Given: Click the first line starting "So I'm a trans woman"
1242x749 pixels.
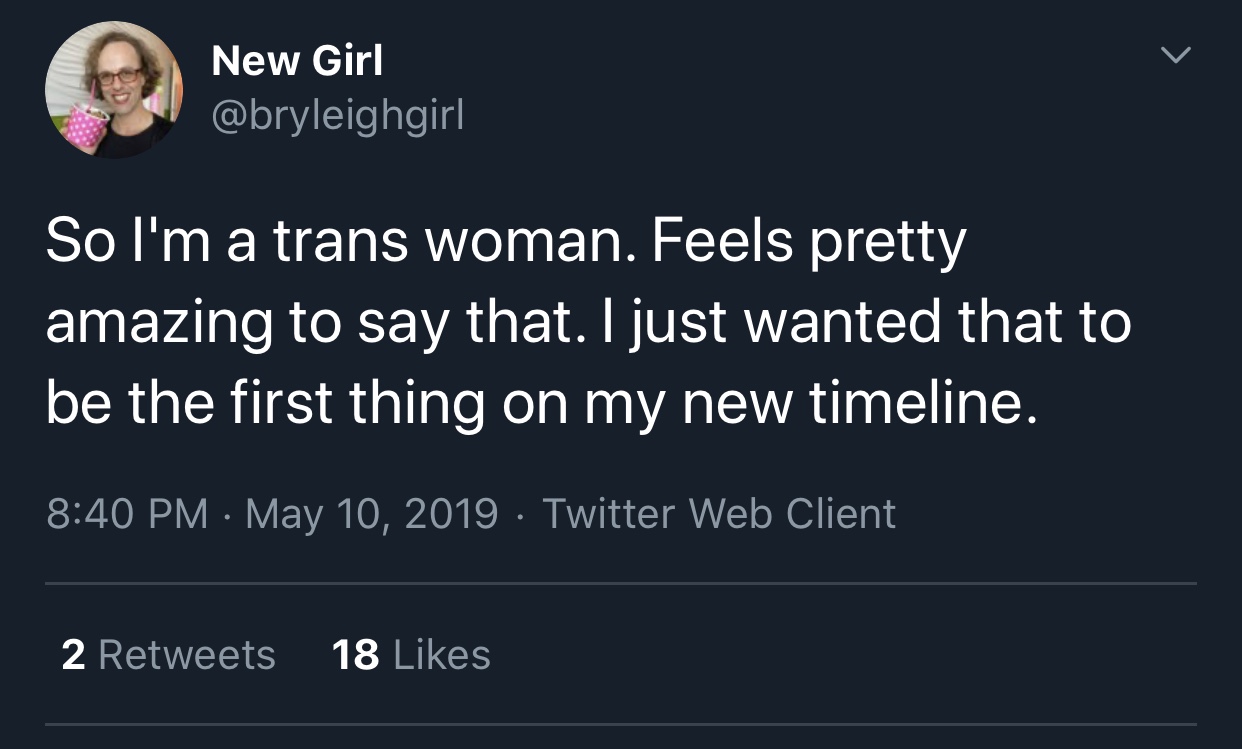Looking at the screenshot, I should 506,245.
